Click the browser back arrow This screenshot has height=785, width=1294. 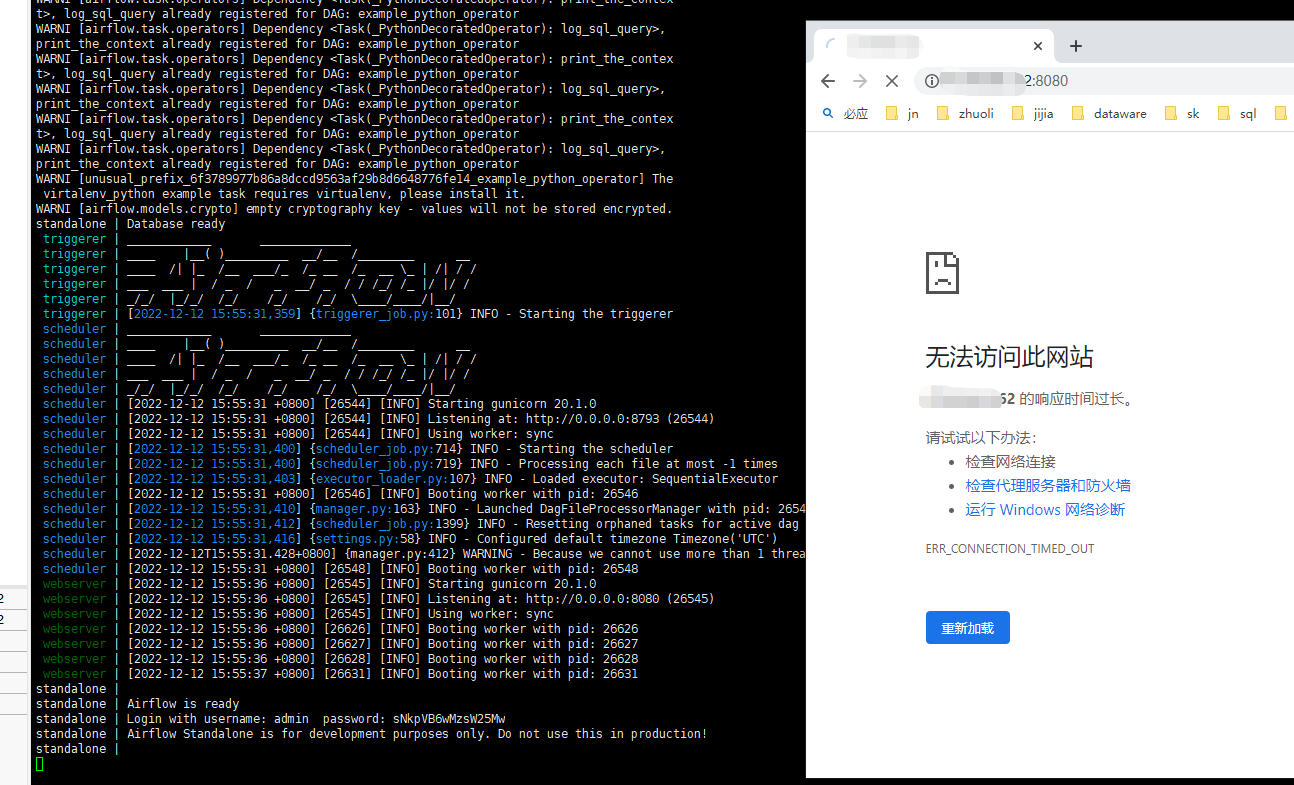coord(827,81)
